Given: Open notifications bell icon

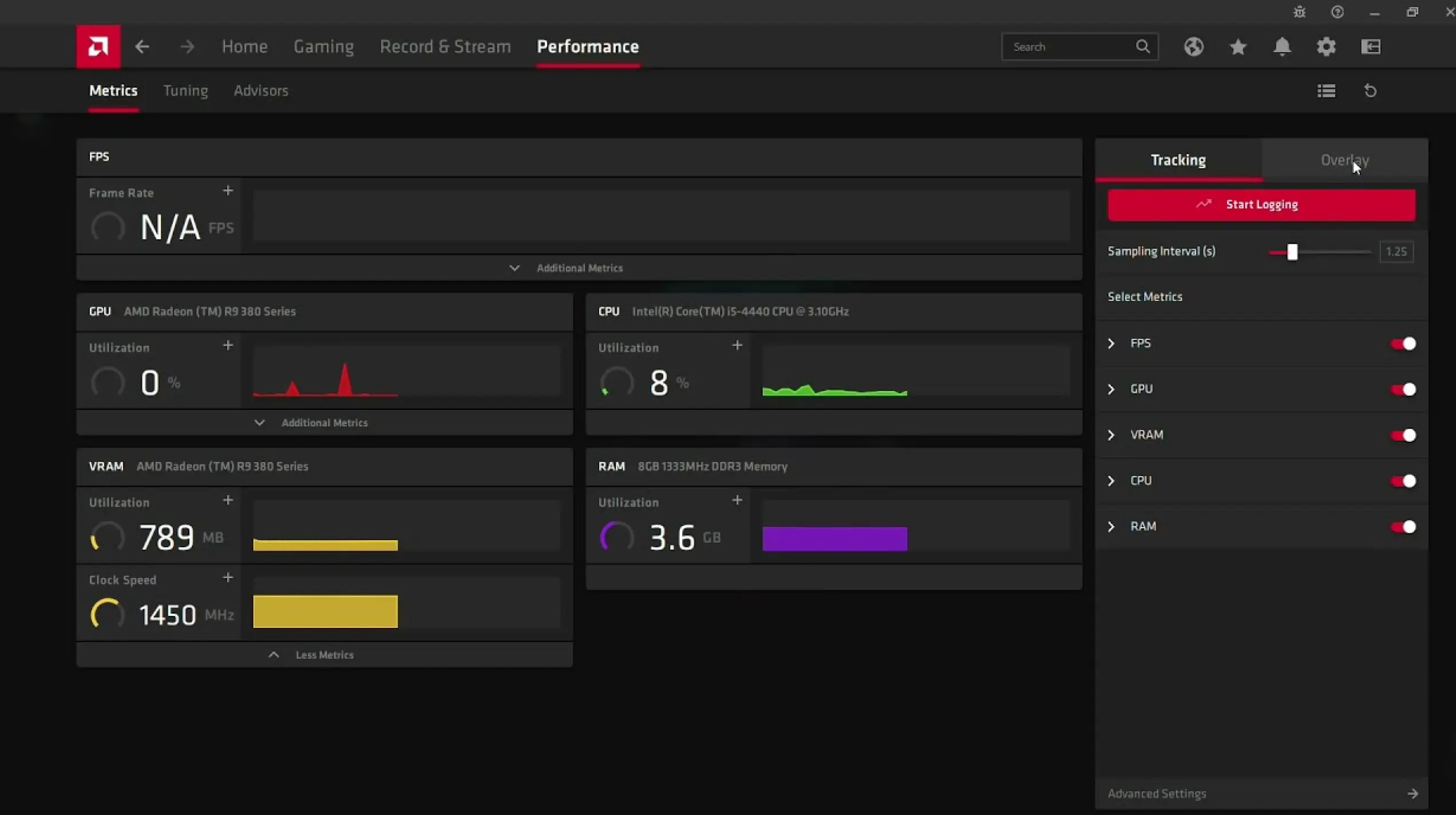Looking at the screenshot, I should (1282, 46).
